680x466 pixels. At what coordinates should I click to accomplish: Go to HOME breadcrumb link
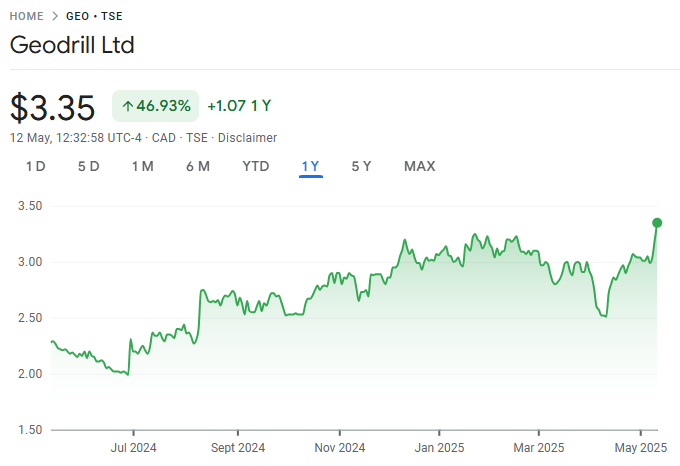(x=26, y=16)
